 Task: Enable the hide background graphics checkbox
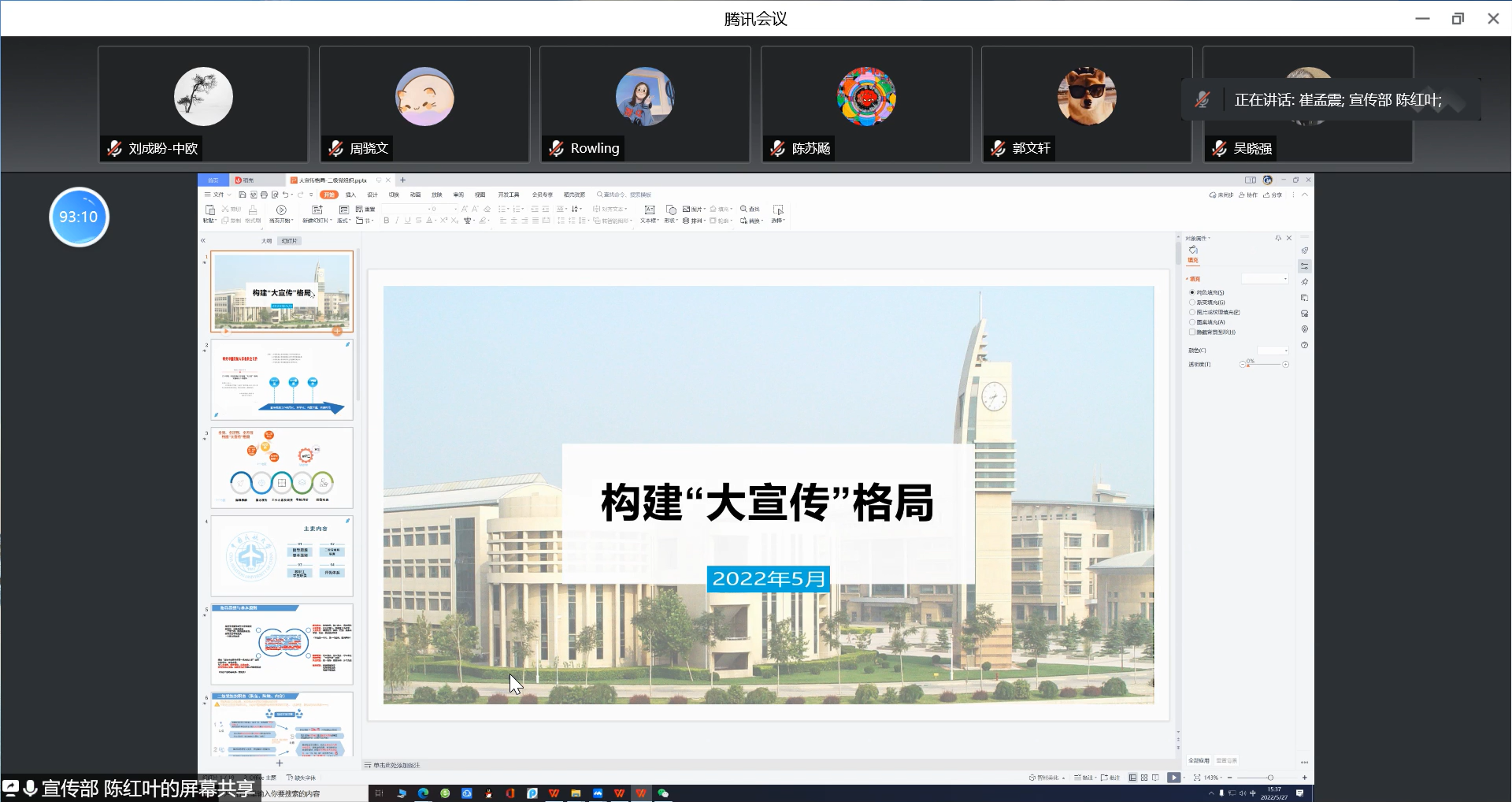1192,332
